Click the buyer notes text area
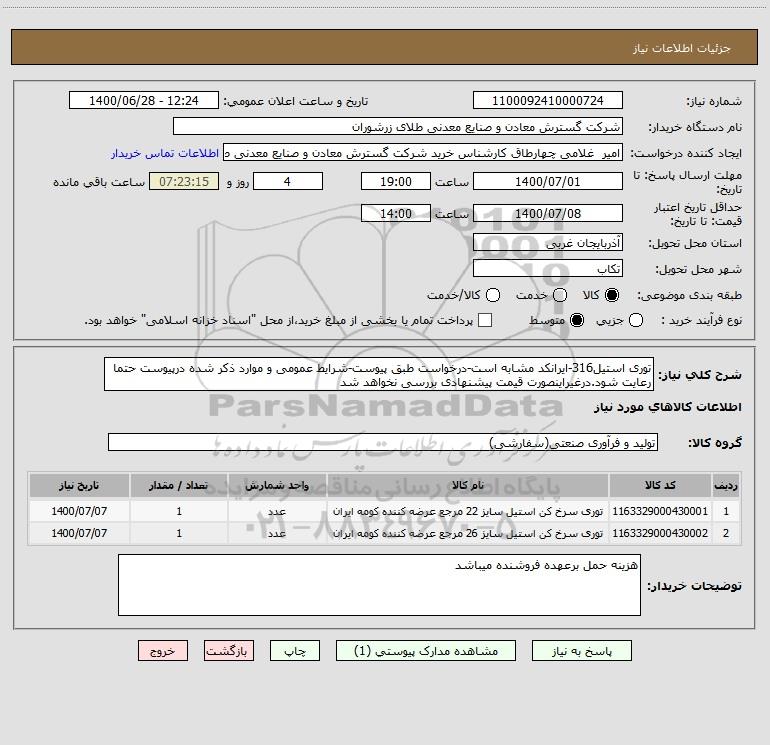The image size is (770, 745). 379,585
